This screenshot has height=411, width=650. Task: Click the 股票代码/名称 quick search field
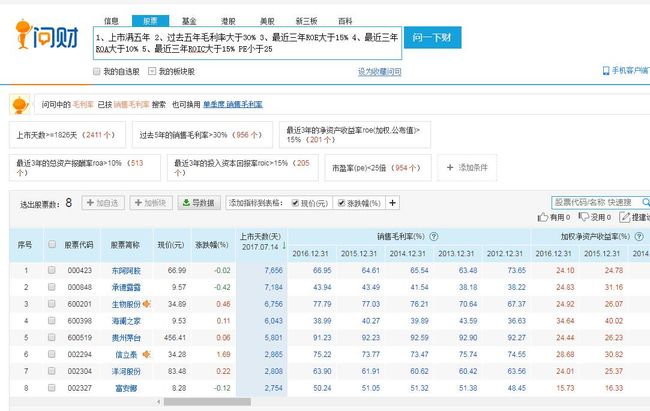click(x=595, y=202)
